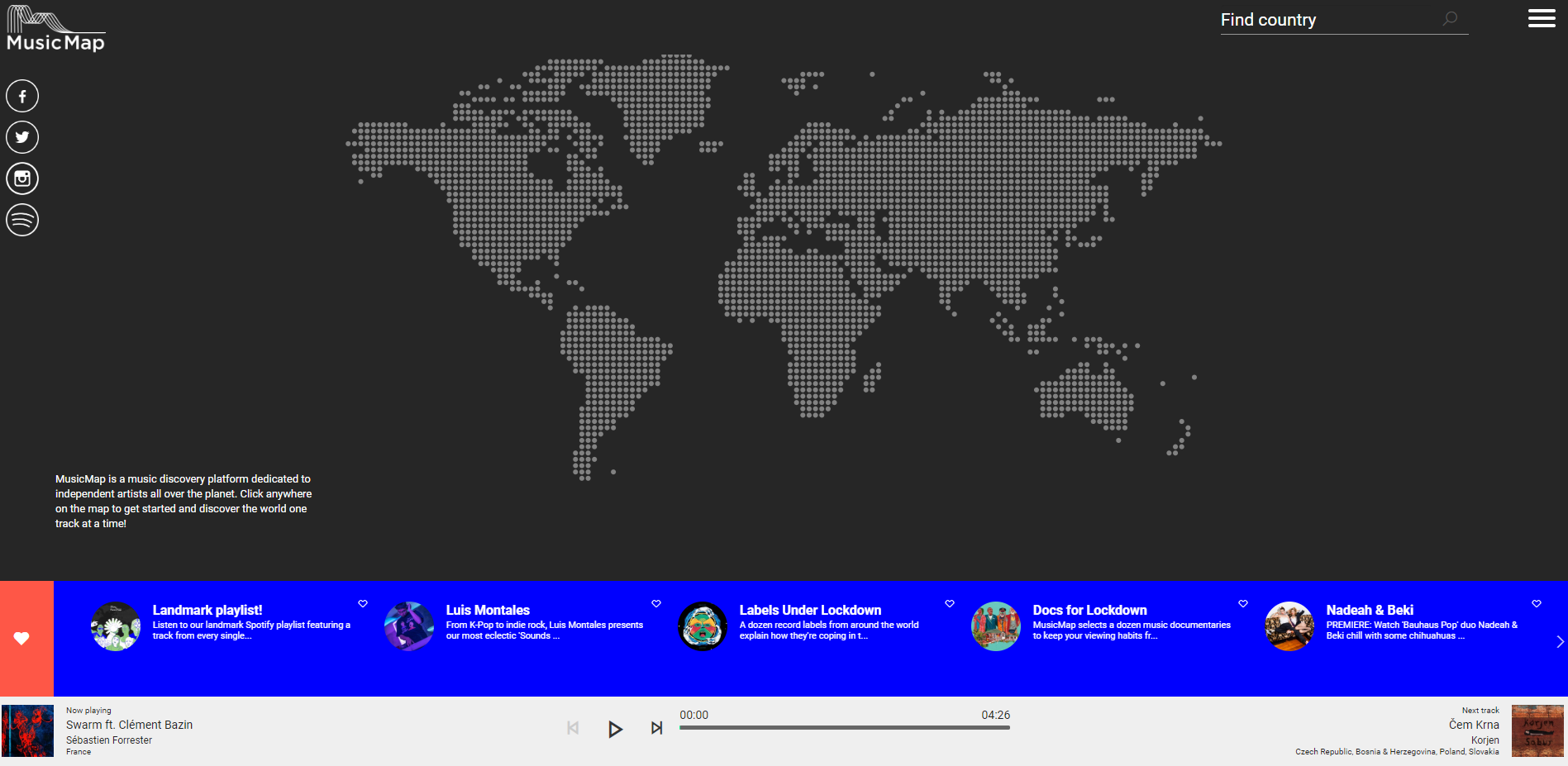Image resolution: width=1568 pixels, height=766 pixels.
Task: Play the current Swarm track
Action: [x=615, y=728]
